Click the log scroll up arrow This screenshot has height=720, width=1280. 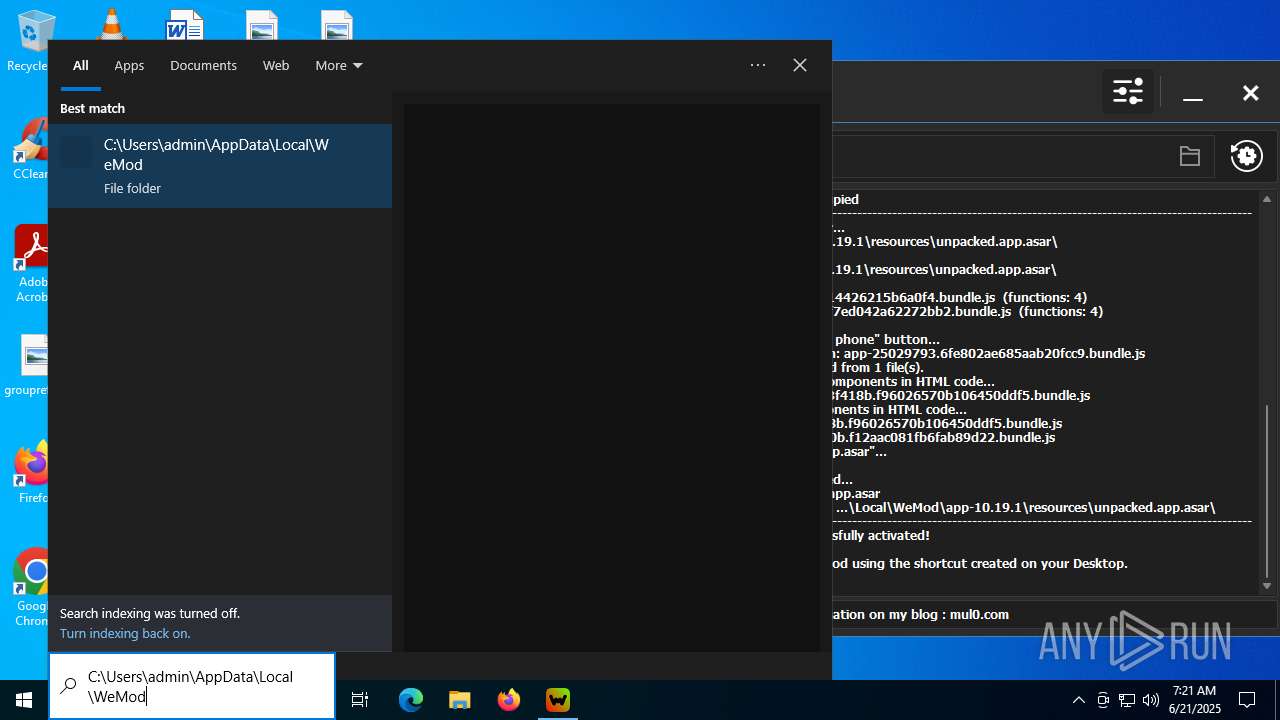(1267, 200)
